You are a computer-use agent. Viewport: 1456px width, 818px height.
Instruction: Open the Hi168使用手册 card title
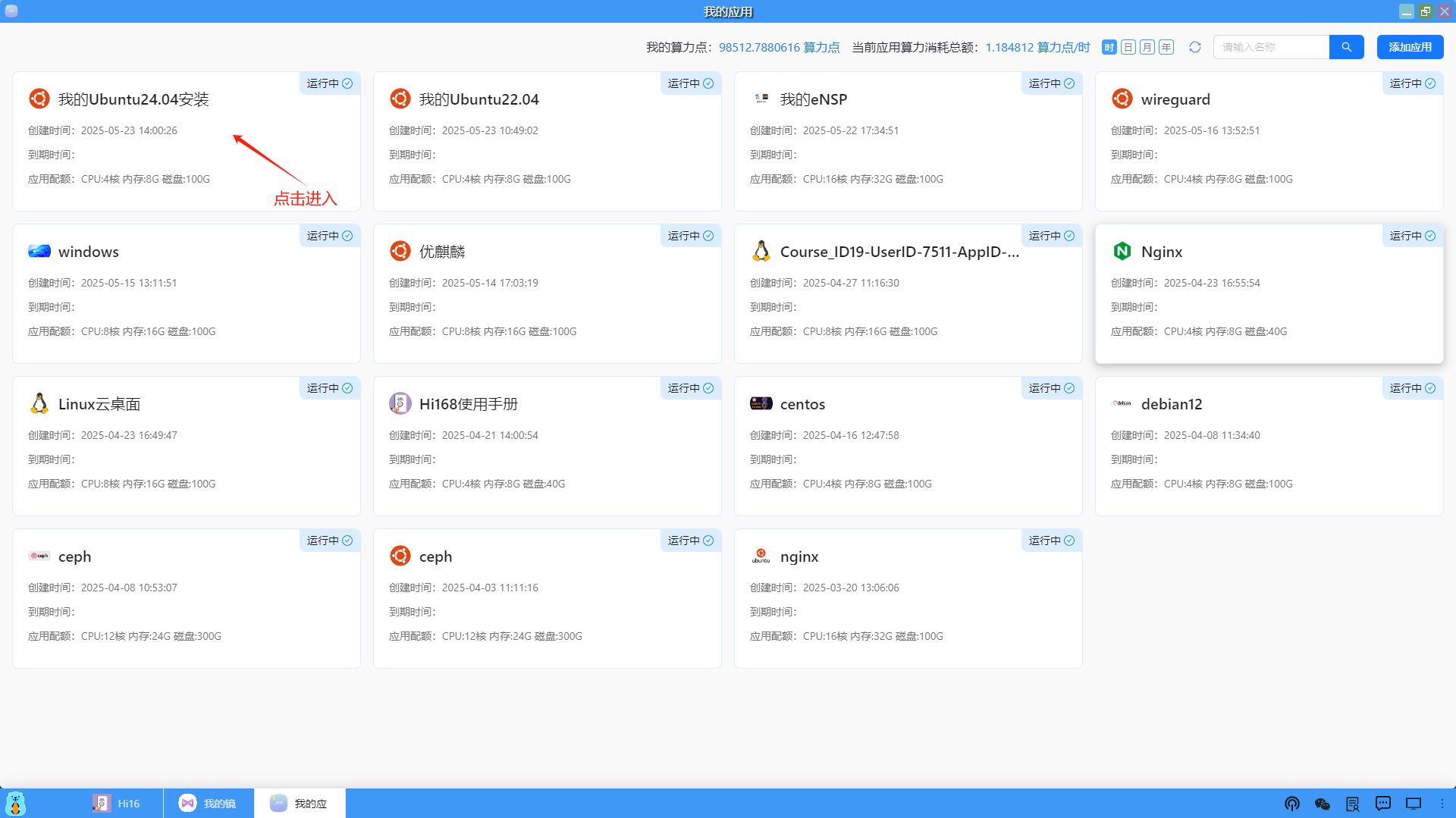(469, 404)
